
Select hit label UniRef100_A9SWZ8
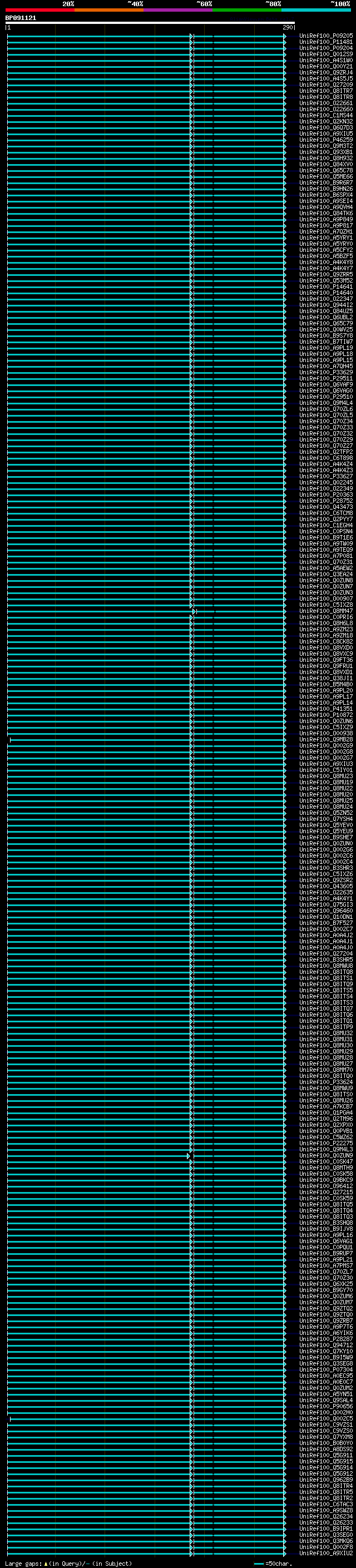(326, 1510)
